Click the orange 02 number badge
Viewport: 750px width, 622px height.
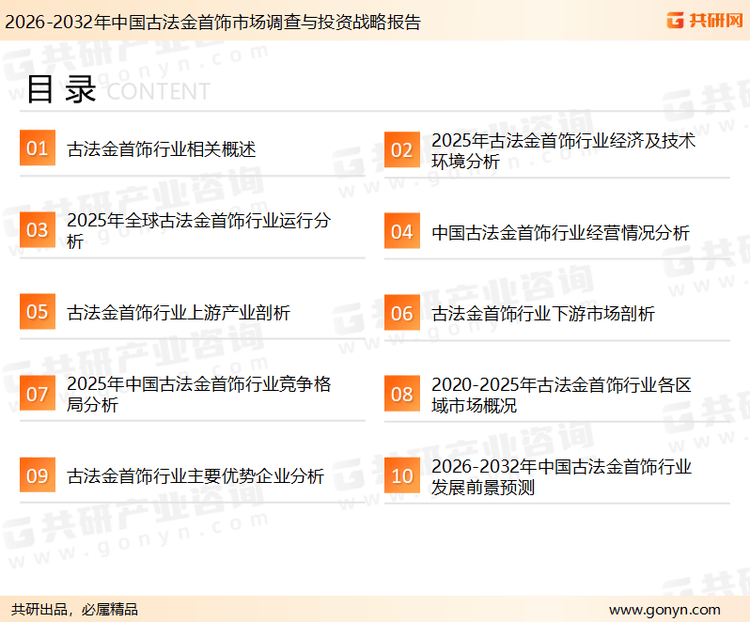tap(401, 150)
